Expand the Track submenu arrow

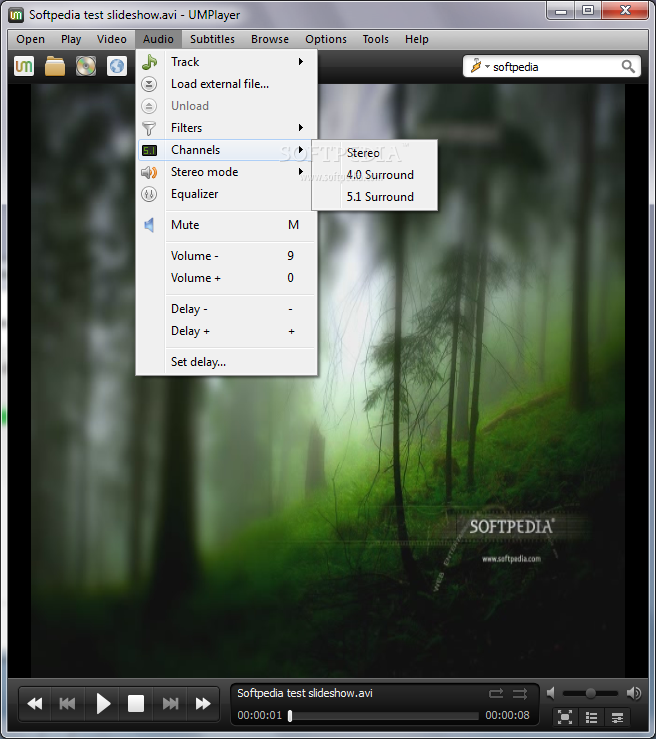[x=301, y=62]
